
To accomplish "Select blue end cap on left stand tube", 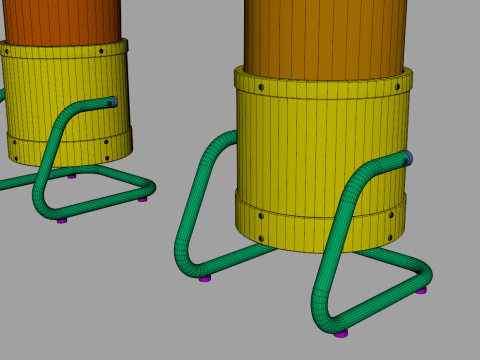I will 115,101.
